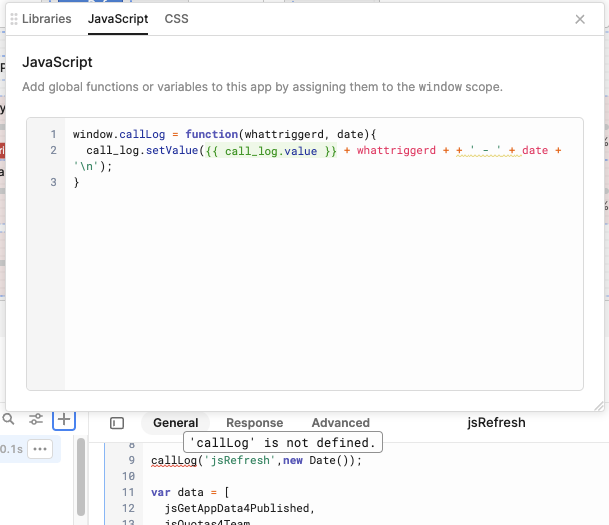Click the jsRefresh query name
The width and height of the screenshot is (609, 525).
click(496, 422)
